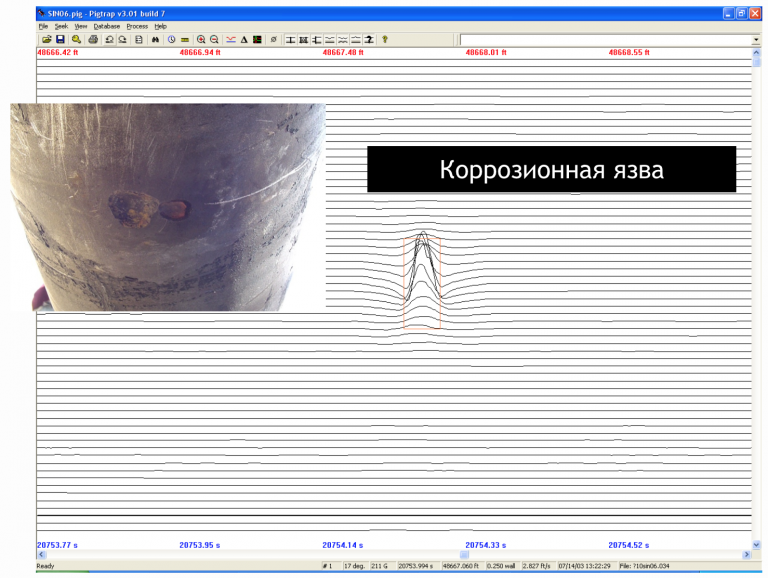Open the Seek menu
The height and width of the screenshot is (578, 768).
pyautogui.click(x=61, y=26)
